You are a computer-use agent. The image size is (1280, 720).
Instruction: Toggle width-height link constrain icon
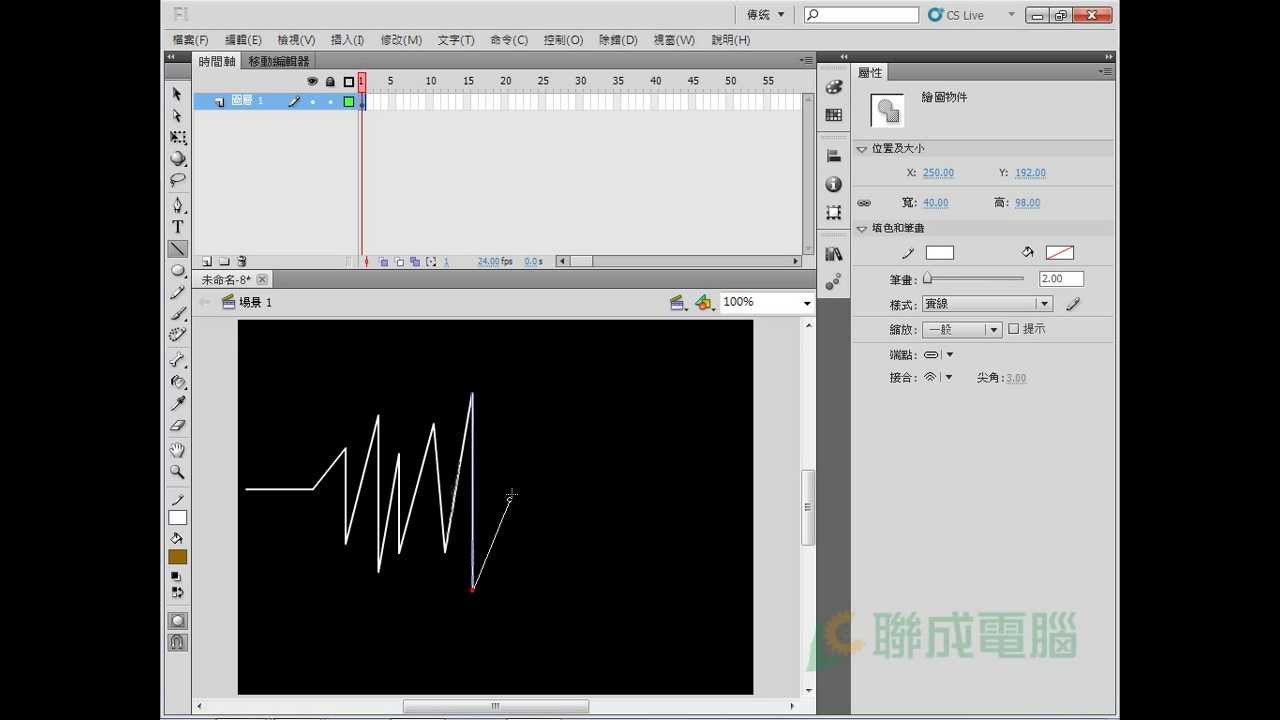(864, 203)
